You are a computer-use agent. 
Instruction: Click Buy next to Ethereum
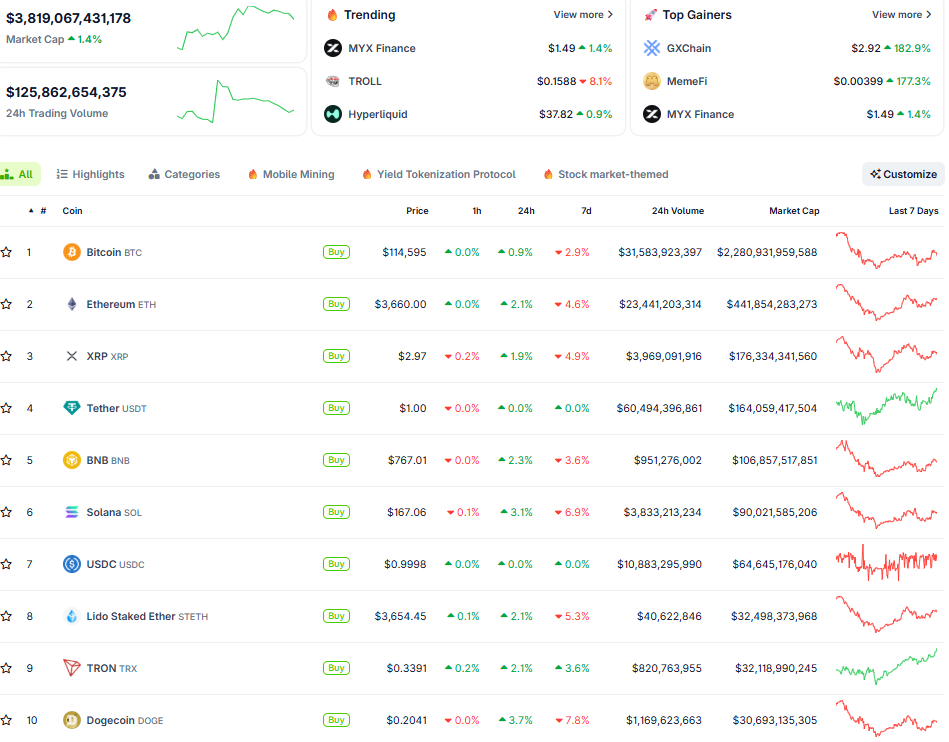tap(336, 304)
